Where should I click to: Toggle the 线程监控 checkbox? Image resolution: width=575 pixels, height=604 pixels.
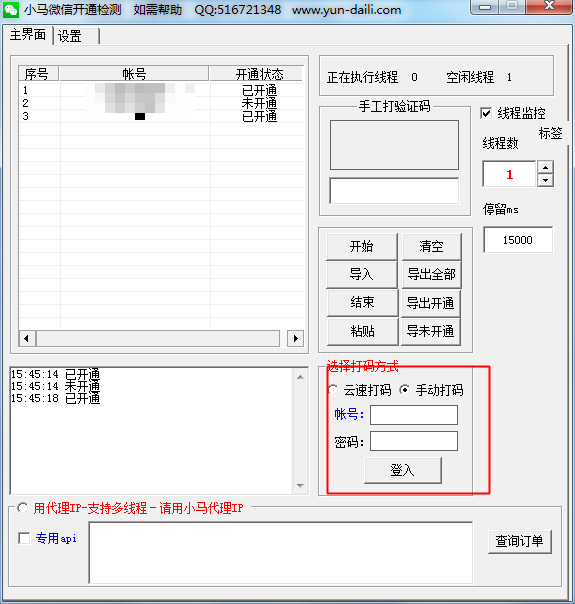pos(486,113)
